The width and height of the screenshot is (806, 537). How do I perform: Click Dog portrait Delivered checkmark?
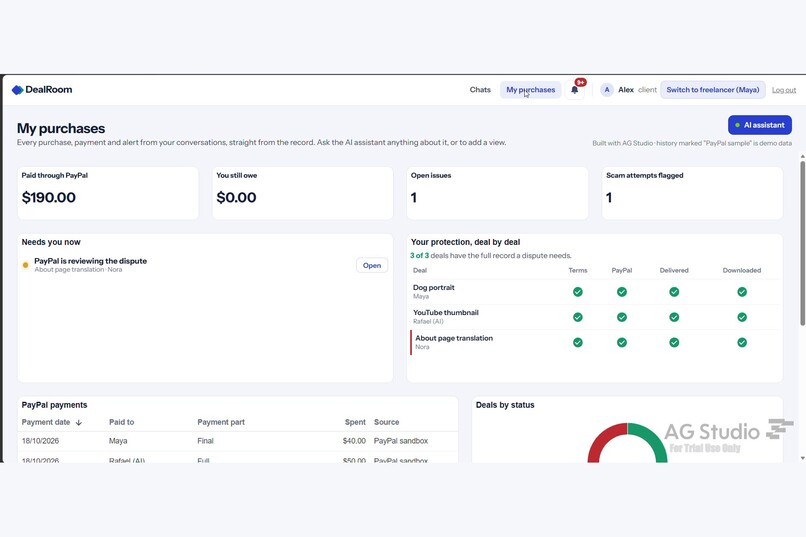click(674, 292)
